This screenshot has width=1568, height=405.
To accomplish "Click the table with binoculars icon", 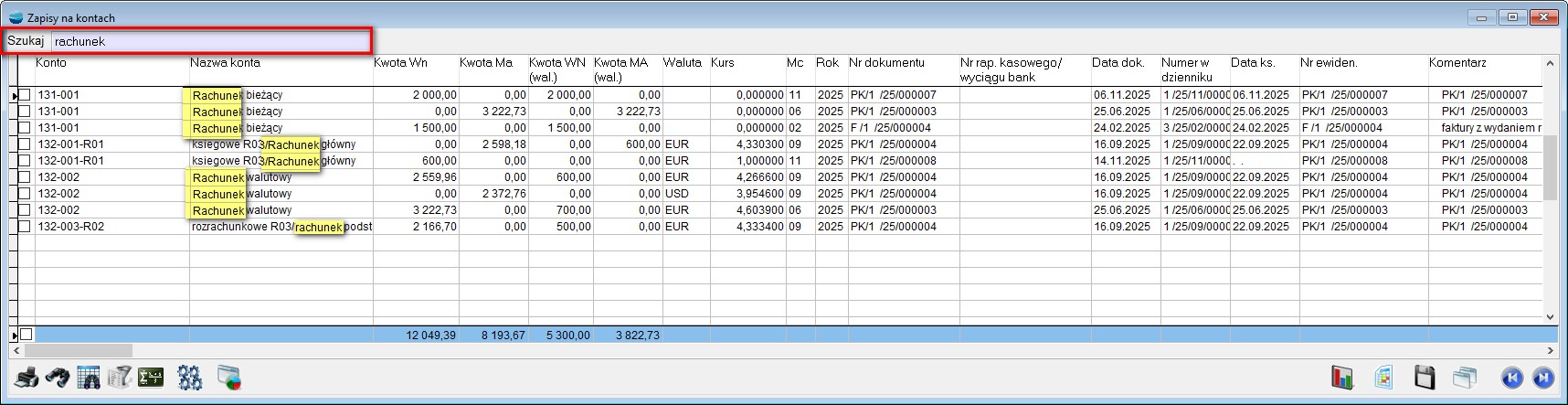I will point(89,378).
